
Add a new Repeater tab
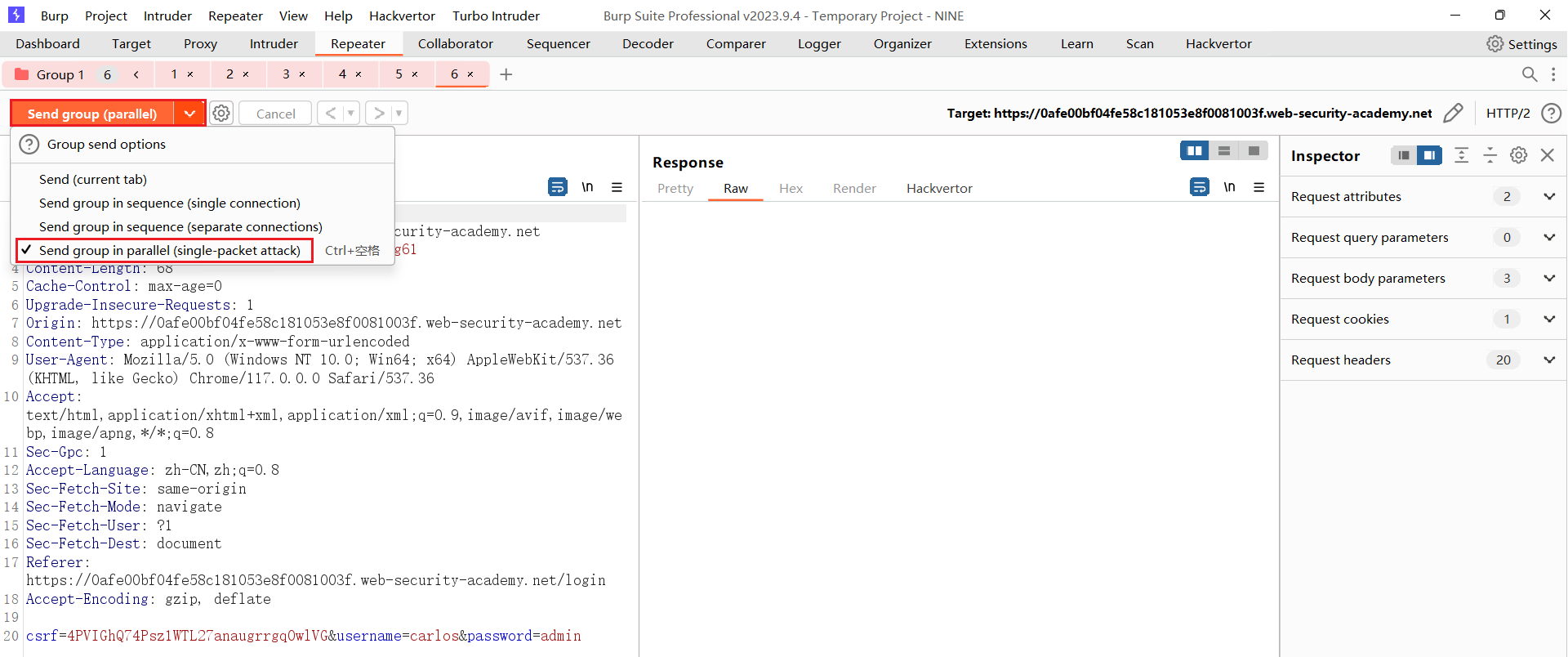click(506, 74)
